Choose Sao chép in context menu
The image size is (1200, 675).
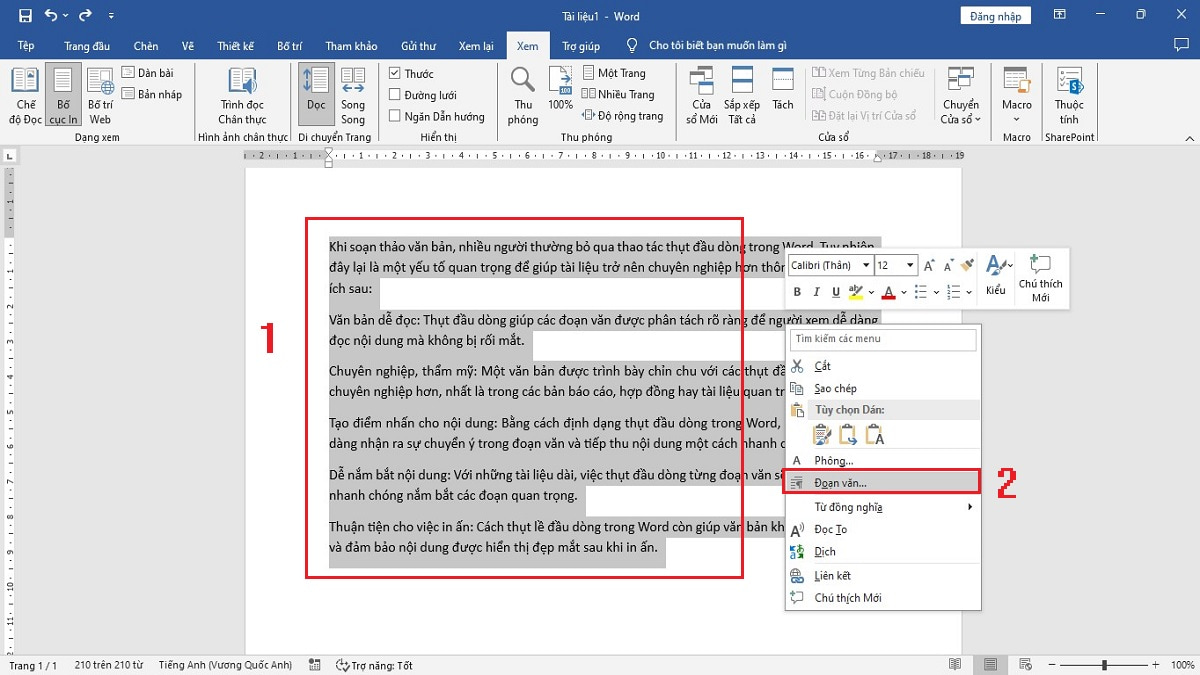pos(883,388)
